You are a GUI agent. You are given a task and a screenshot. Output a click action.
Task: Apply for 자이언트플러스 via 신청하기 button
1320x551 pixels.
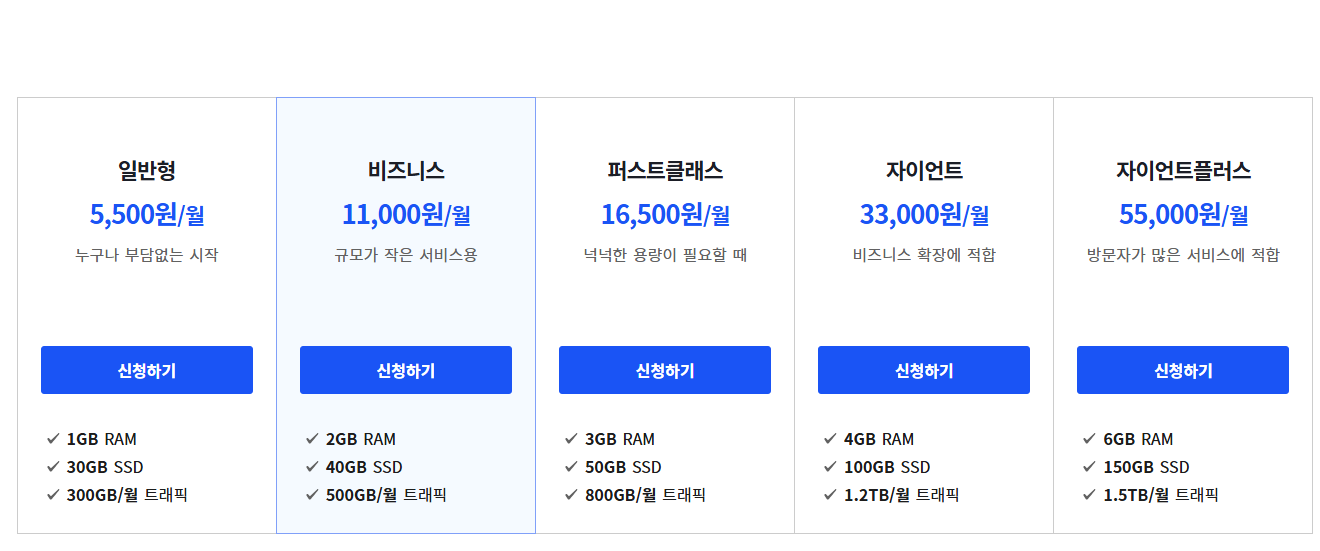pos(1182,370)
